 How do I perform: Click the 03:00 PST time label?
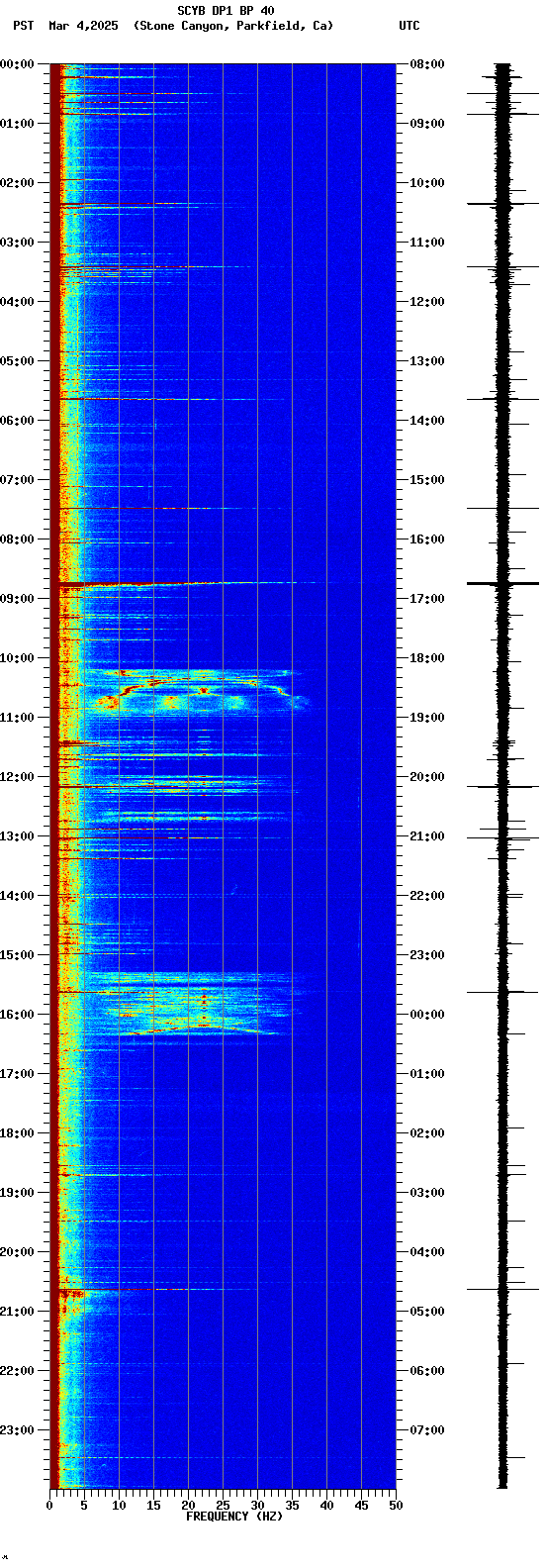point(17,243)
